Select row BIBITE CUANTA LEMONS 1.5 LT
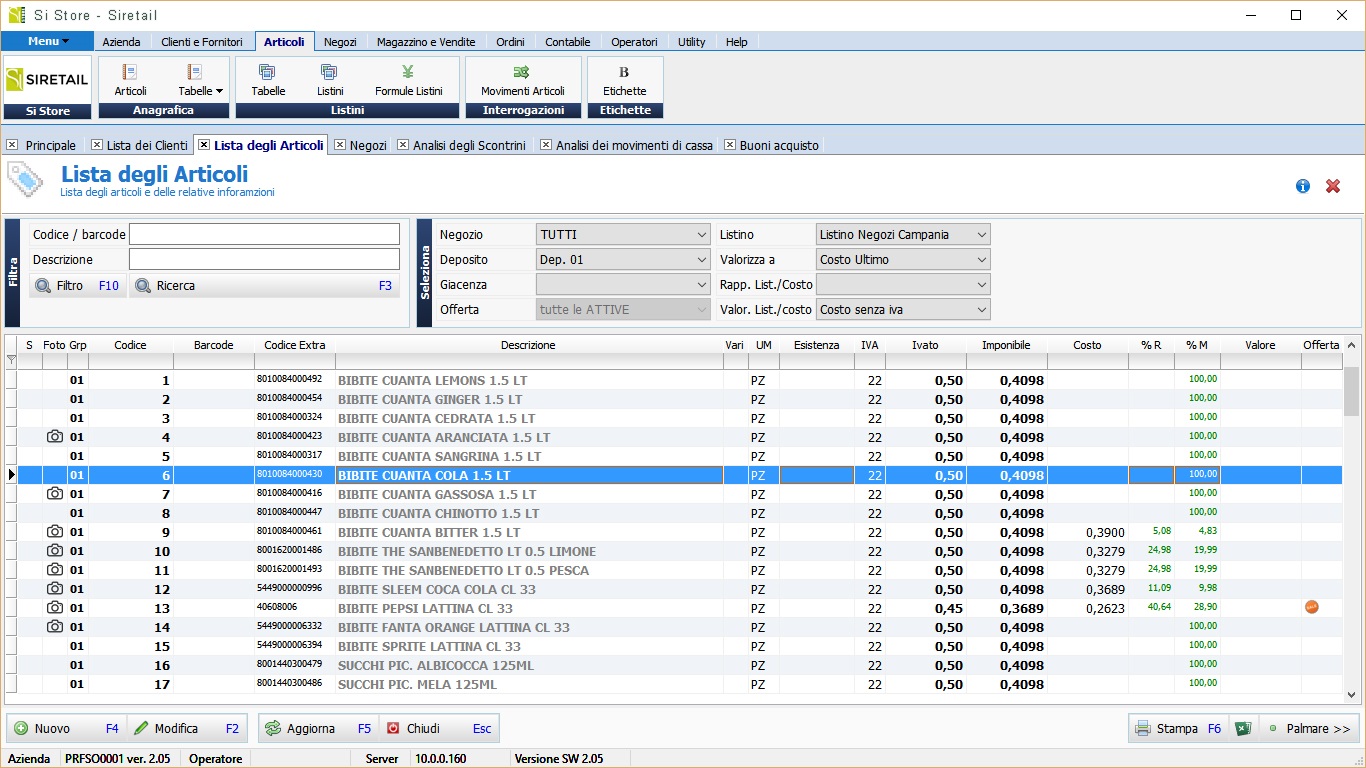Image resolution: width=1366 pixels, height=768 pixels. (x=674, y=380)
